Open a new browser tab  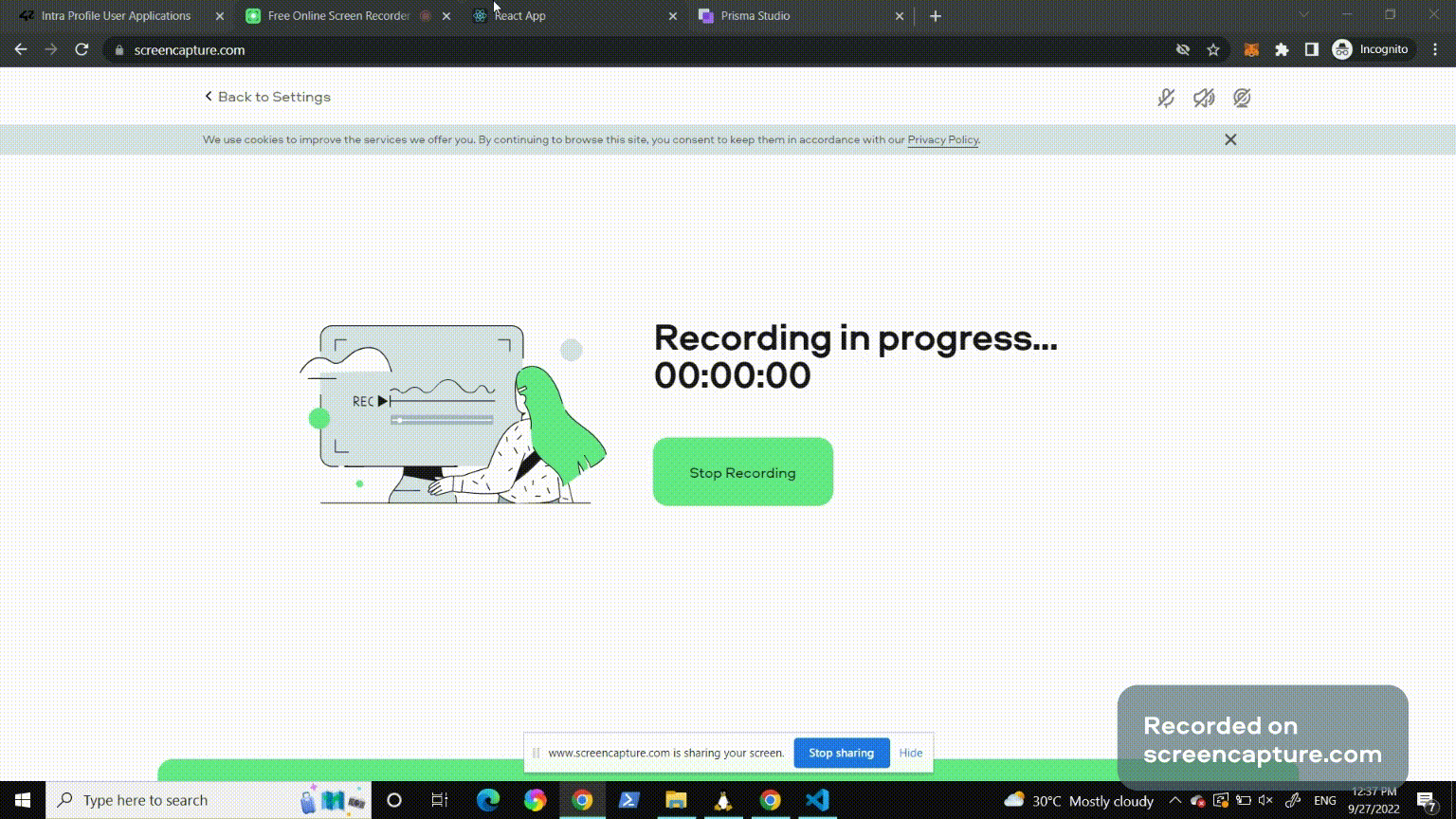click(x=936, y=16)
